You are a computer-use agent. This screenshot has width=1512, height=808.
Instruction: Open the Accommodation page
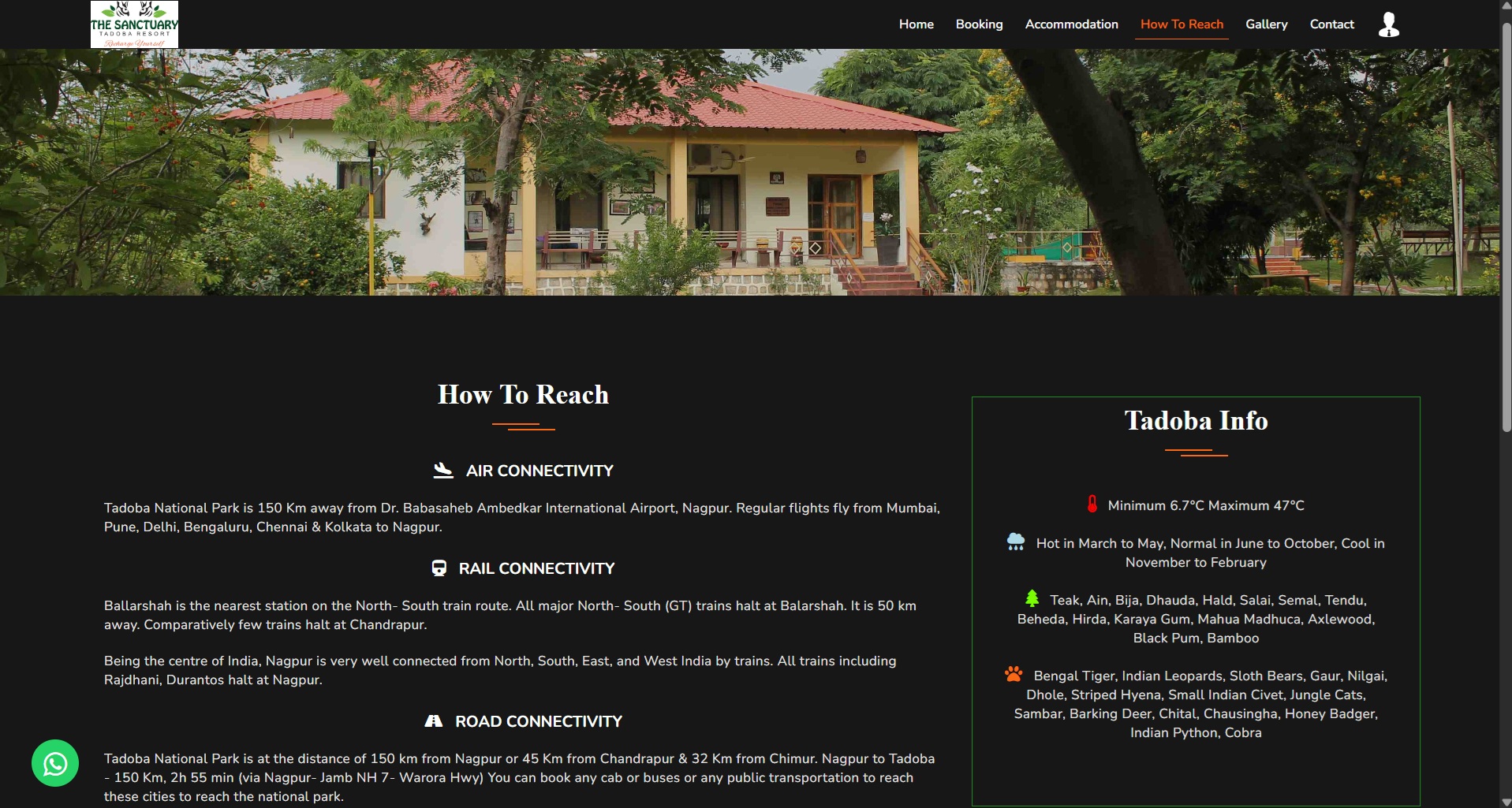point(1071,24)
